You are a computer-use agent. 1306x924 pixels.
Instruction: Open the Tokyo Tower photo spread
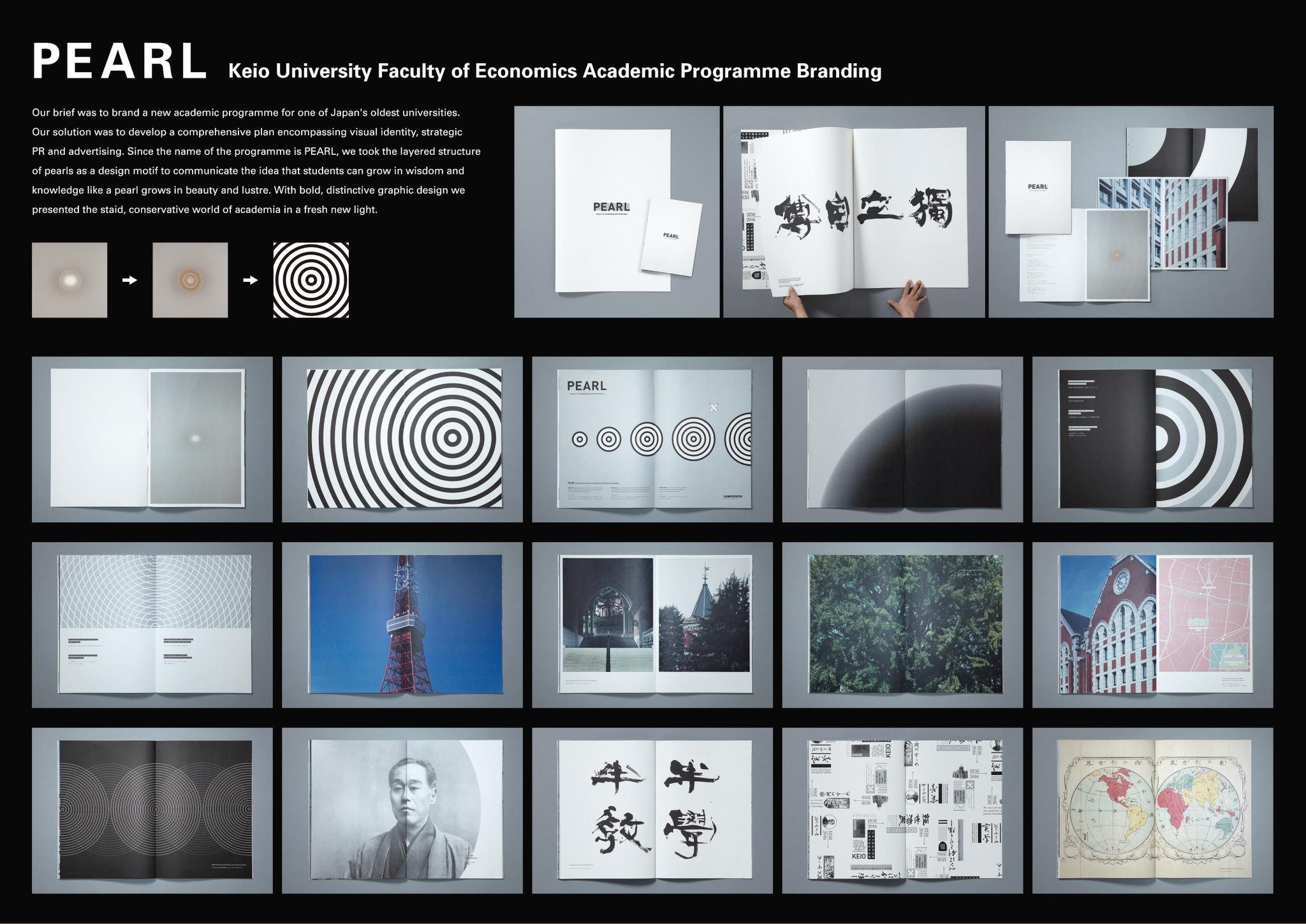pos(402,625)
